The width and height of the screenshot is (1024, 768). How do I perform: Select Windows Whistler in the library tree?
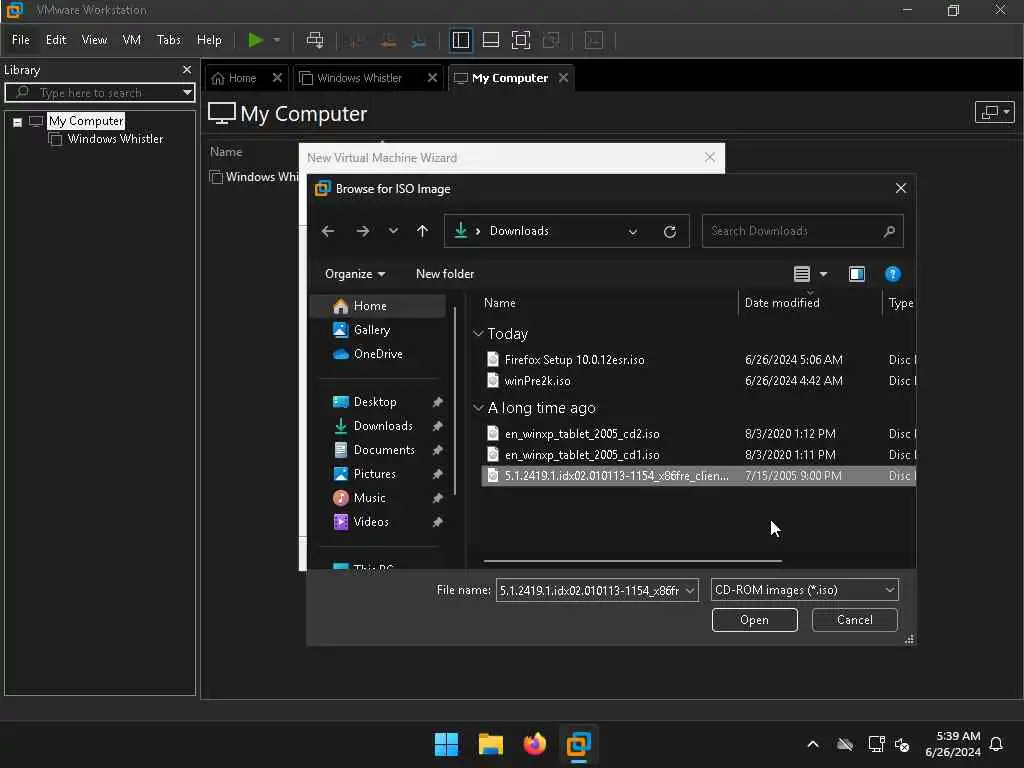[x=115, y=138]
